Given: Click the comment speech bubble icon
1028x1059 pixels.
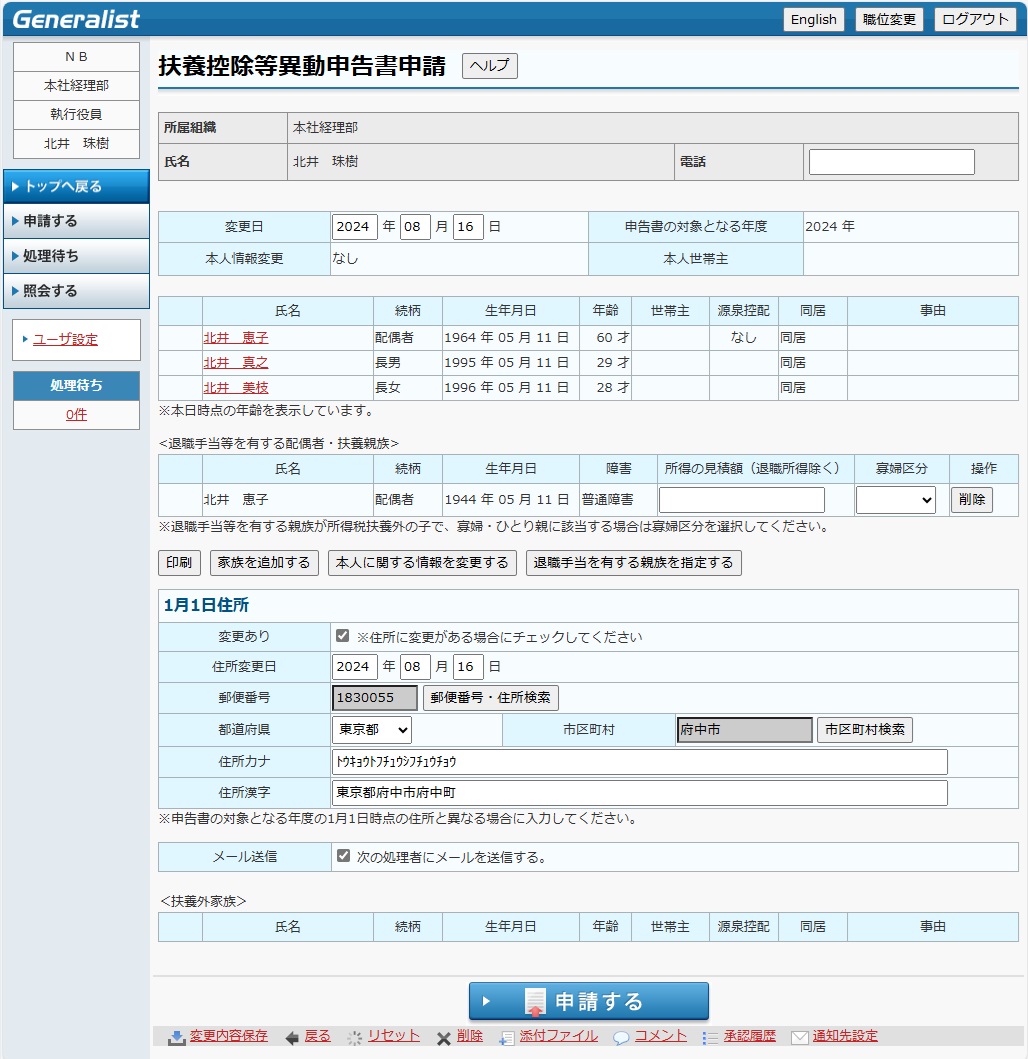Looking at the screenshot, I should coord(621,1037).
